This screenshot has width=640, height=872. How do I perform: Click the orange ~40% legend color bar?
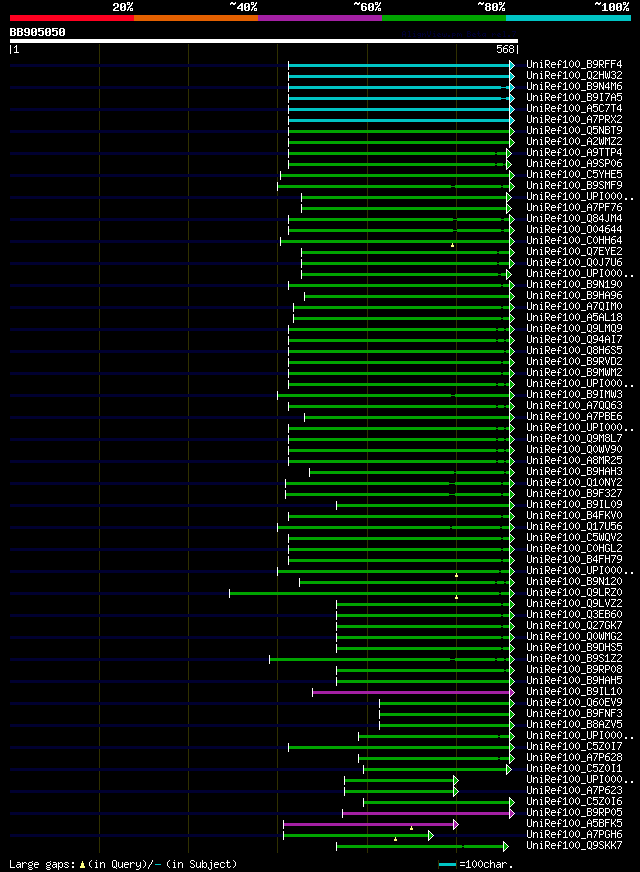point(196,18)
